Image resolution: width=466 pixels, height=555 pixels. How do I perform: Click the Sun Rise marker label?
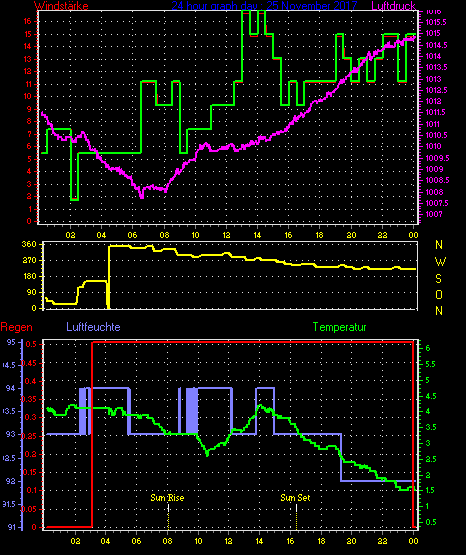click(167, 498)
